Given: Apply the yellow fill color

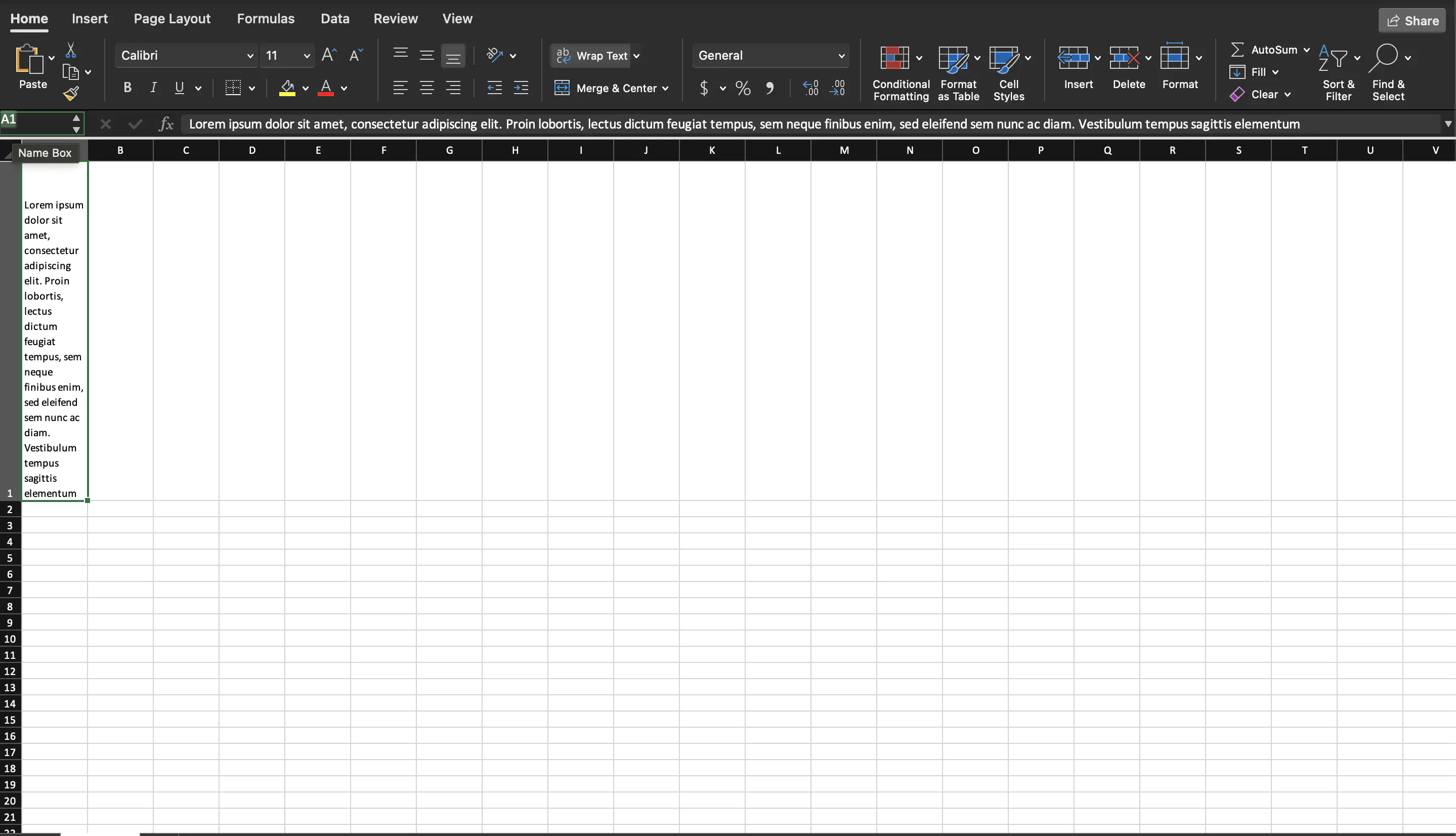Looking at the screenshot, I should [287, 88].
